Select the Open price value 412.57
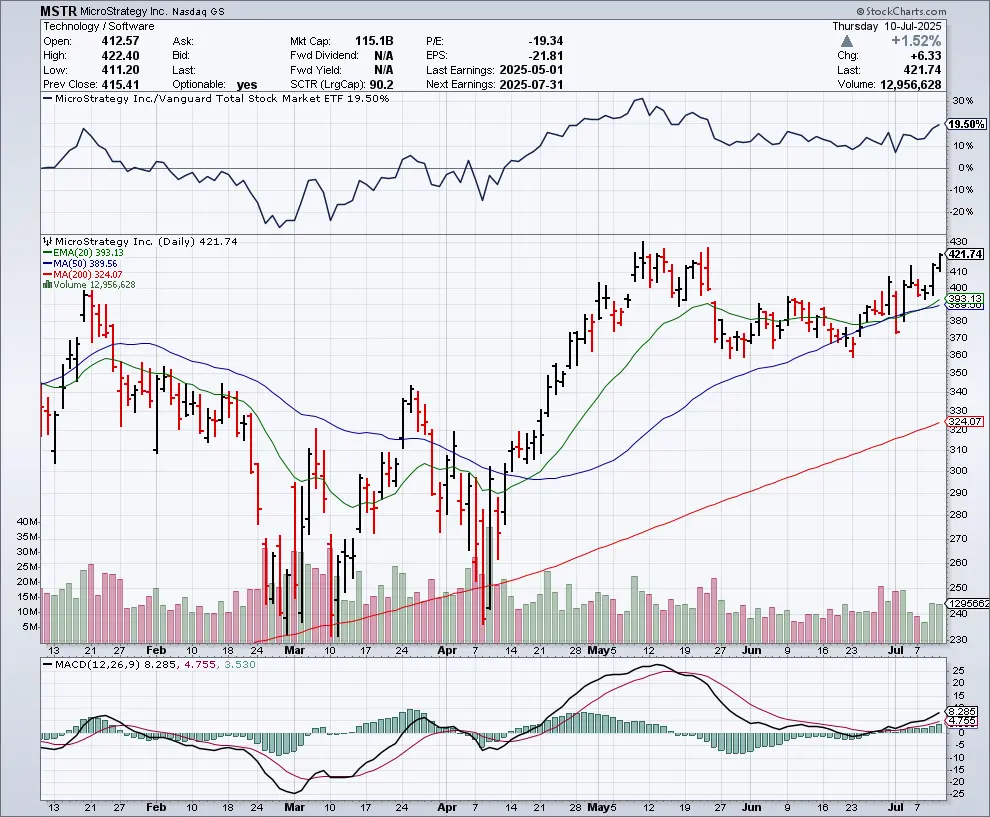The width and height of the screenshot is (990, 817). pos(120,41)
